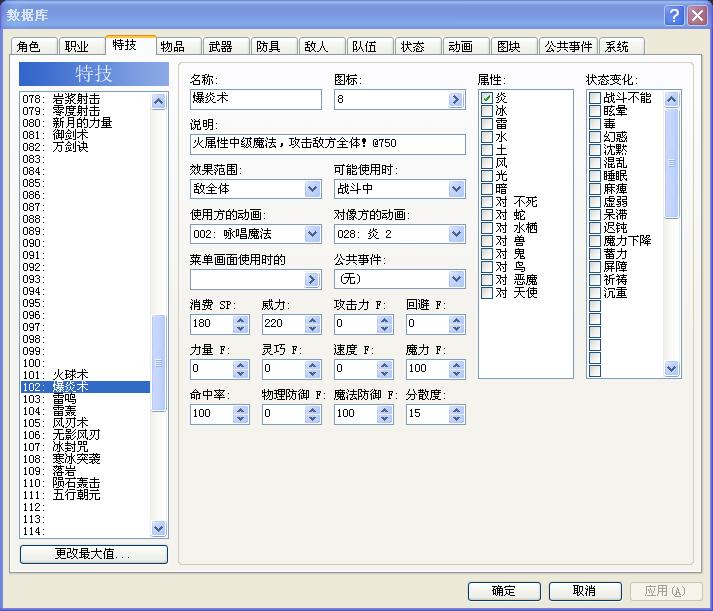Adjust 灵巧 F spinner arrows

click(312, 369)
